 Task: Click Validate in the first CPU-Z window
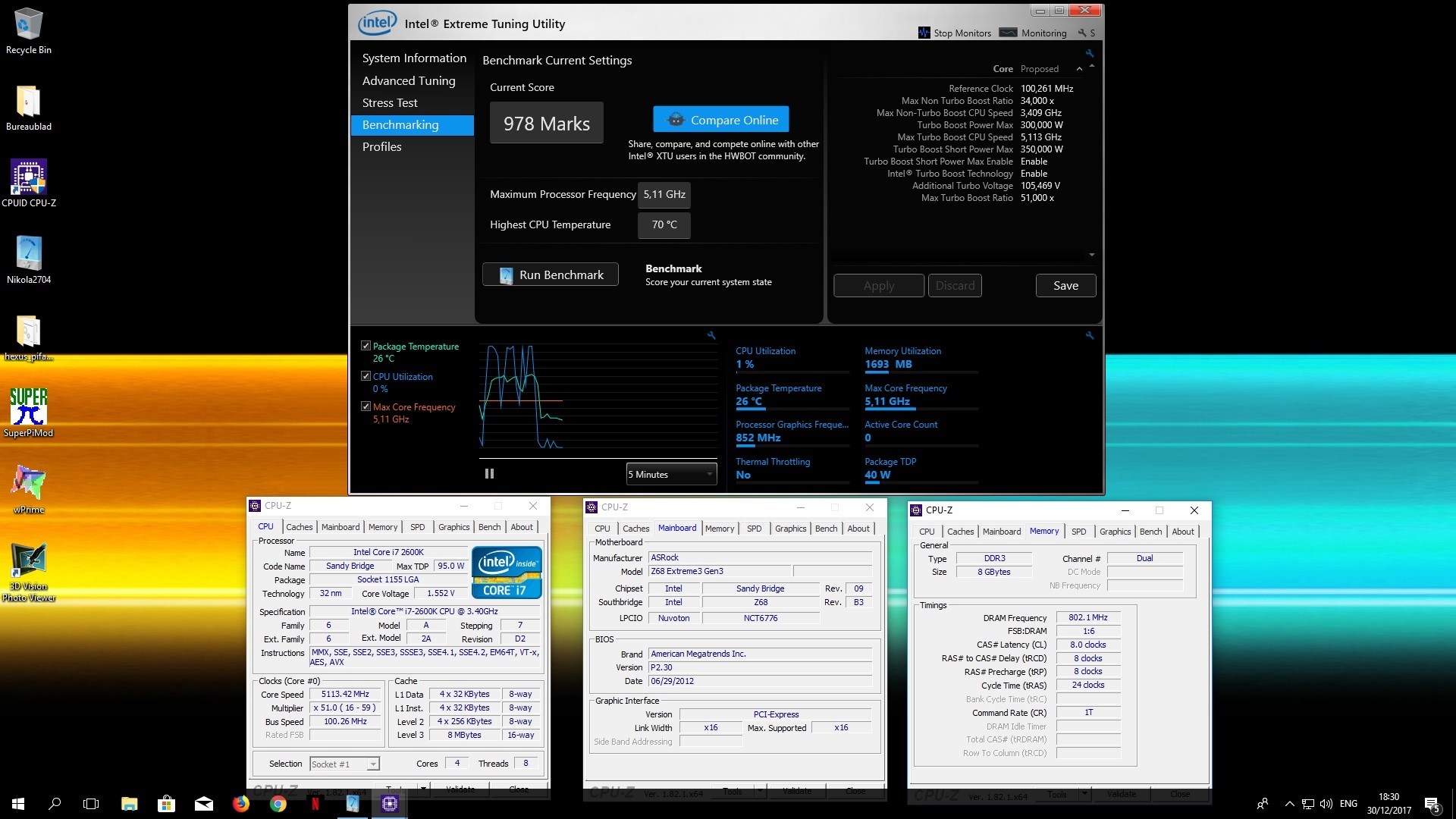(460, 789)
